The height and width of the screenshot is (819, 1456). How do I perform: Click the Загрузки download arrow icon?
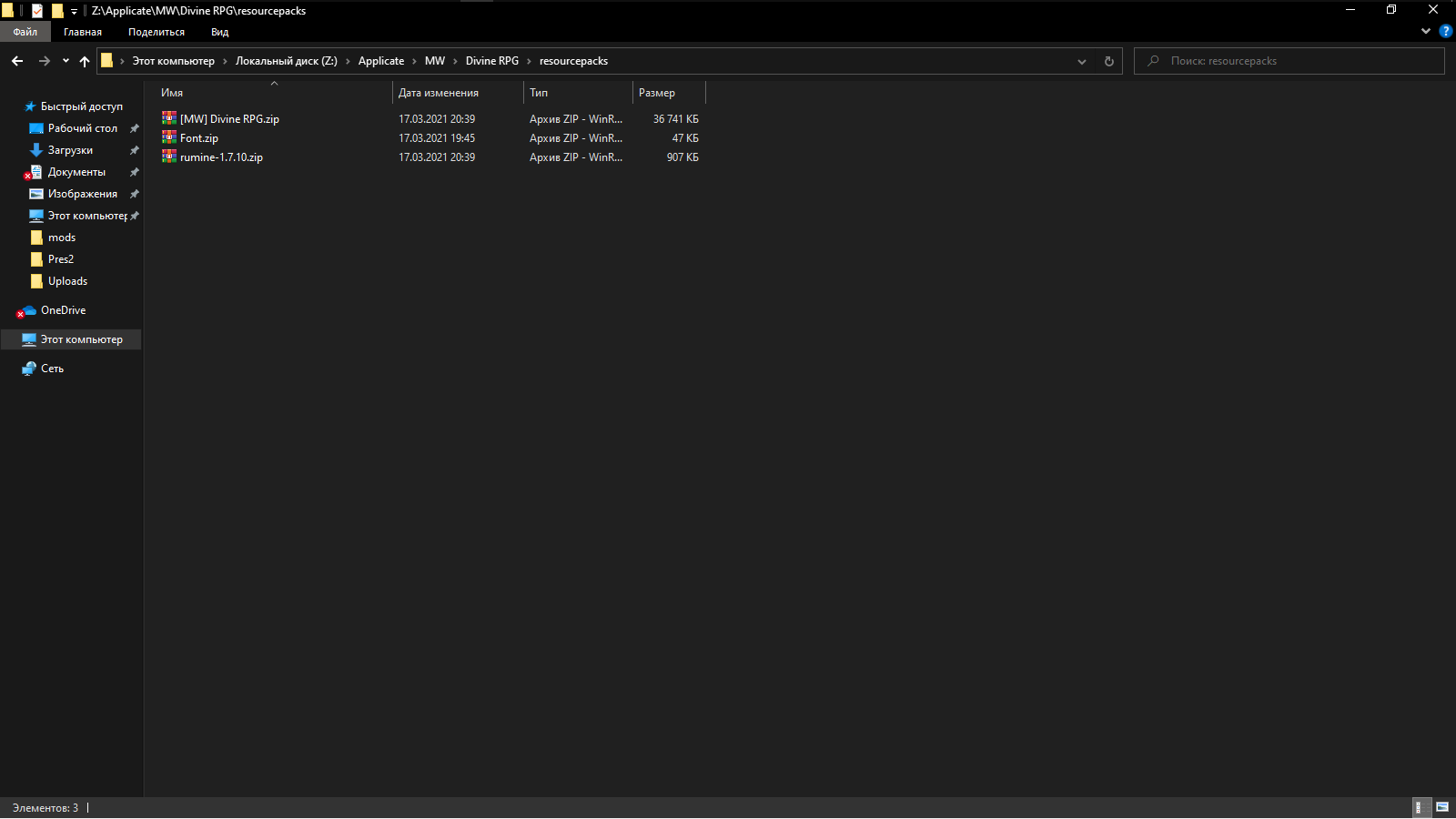click(36, 150)
